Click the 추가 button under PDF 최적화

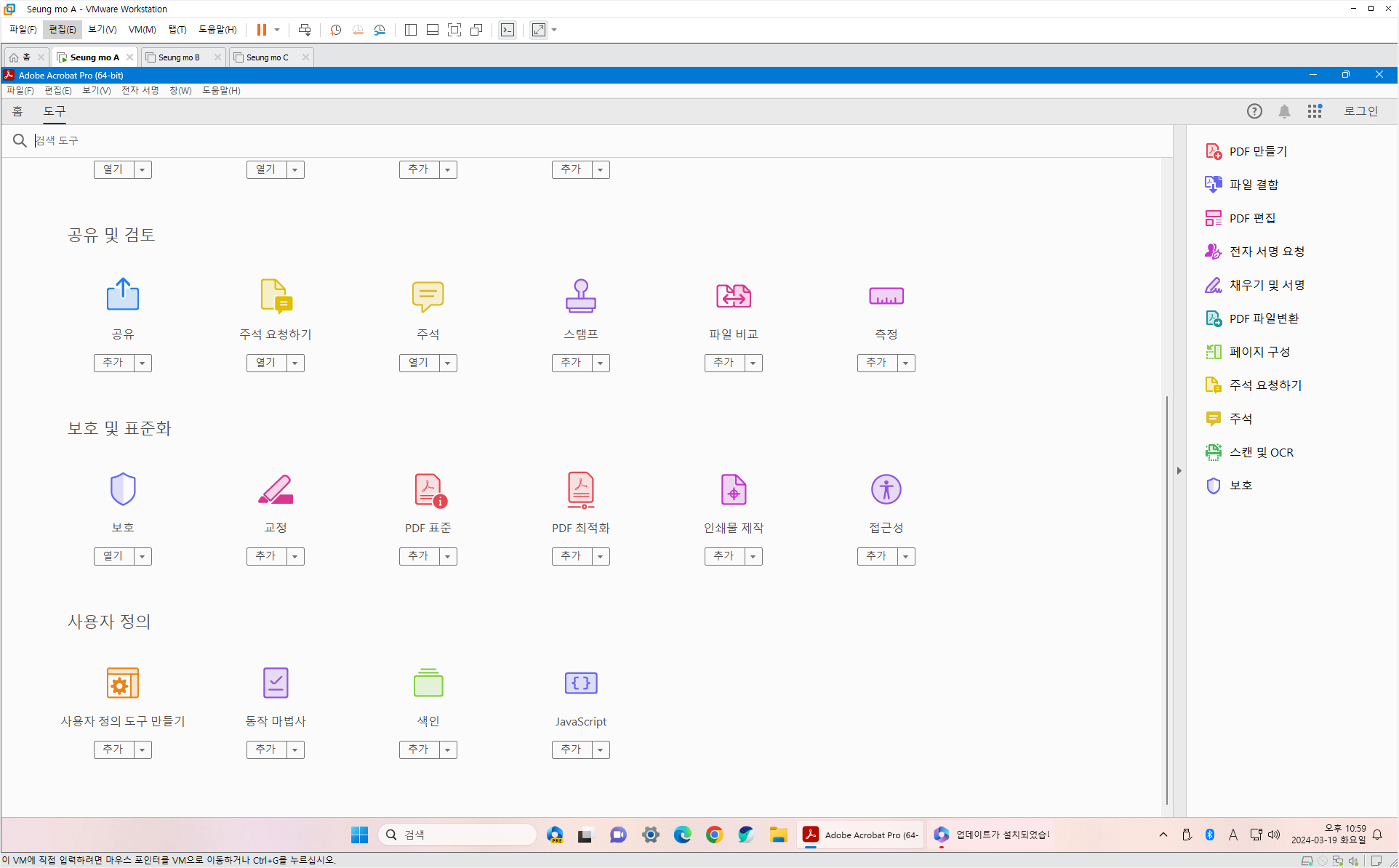(572, 556)
